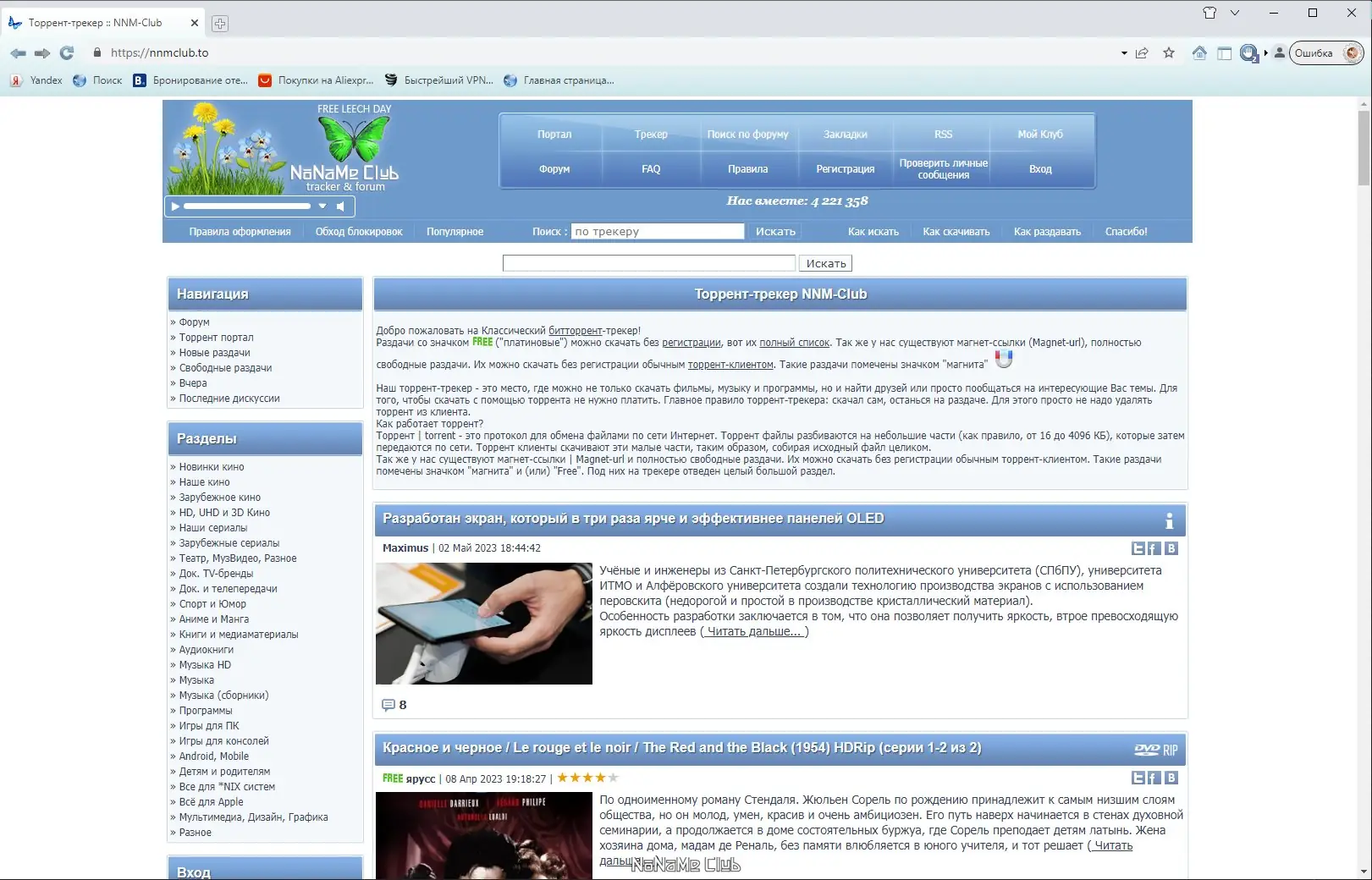Click the star rating on Red and Black
This screenshot has height=880, width=1372.
pyautogui.click(x=588, y=778)
